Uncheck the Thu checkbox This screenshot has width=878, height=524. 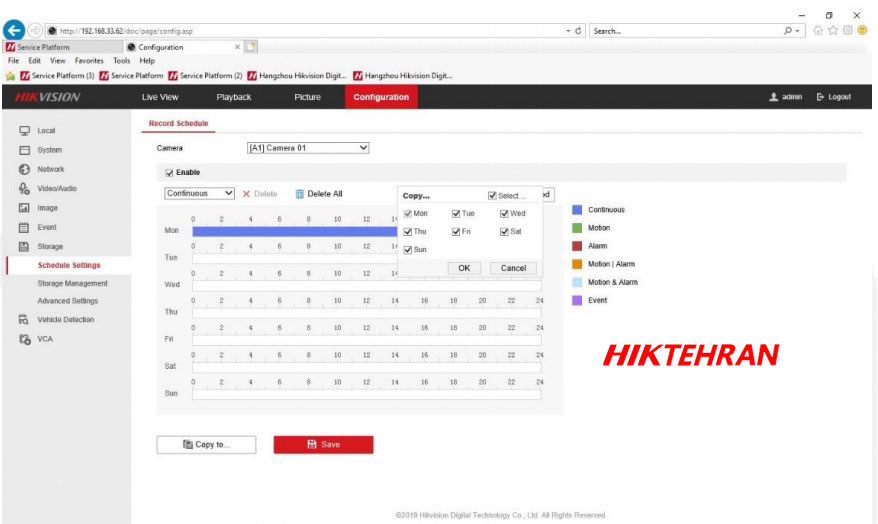click(408, 231)
